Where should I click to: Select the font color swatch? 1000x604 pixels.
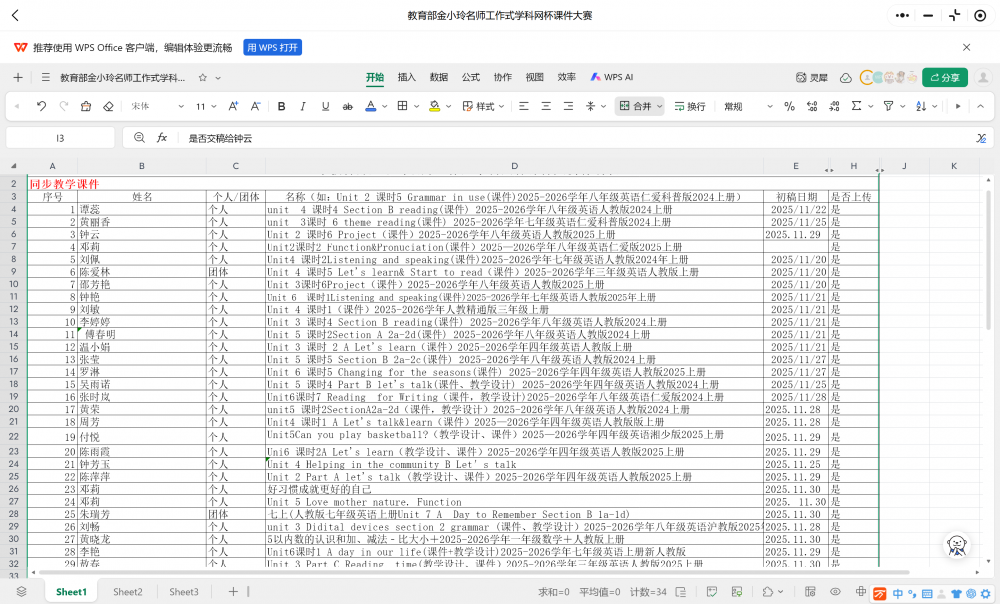click(370, 106)
